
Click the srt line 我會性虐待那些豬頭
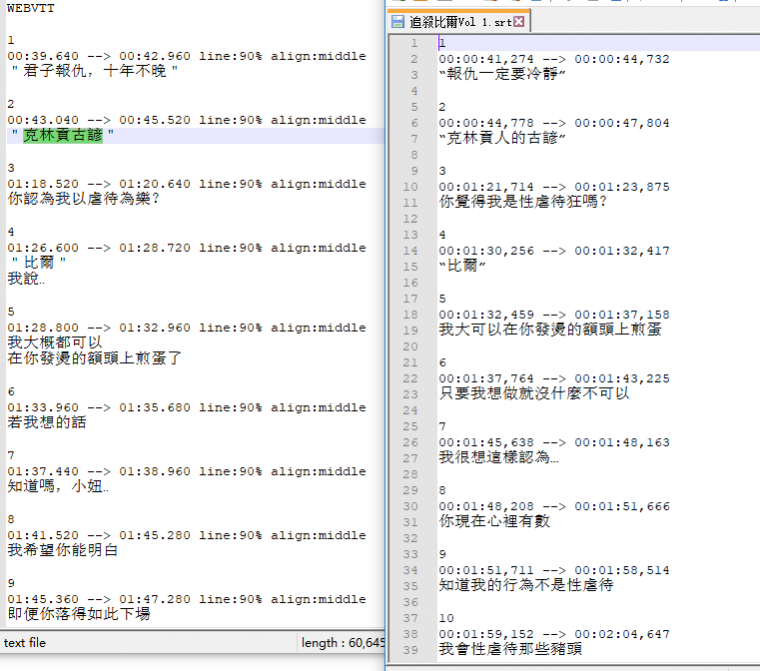[x=510, y=649]
